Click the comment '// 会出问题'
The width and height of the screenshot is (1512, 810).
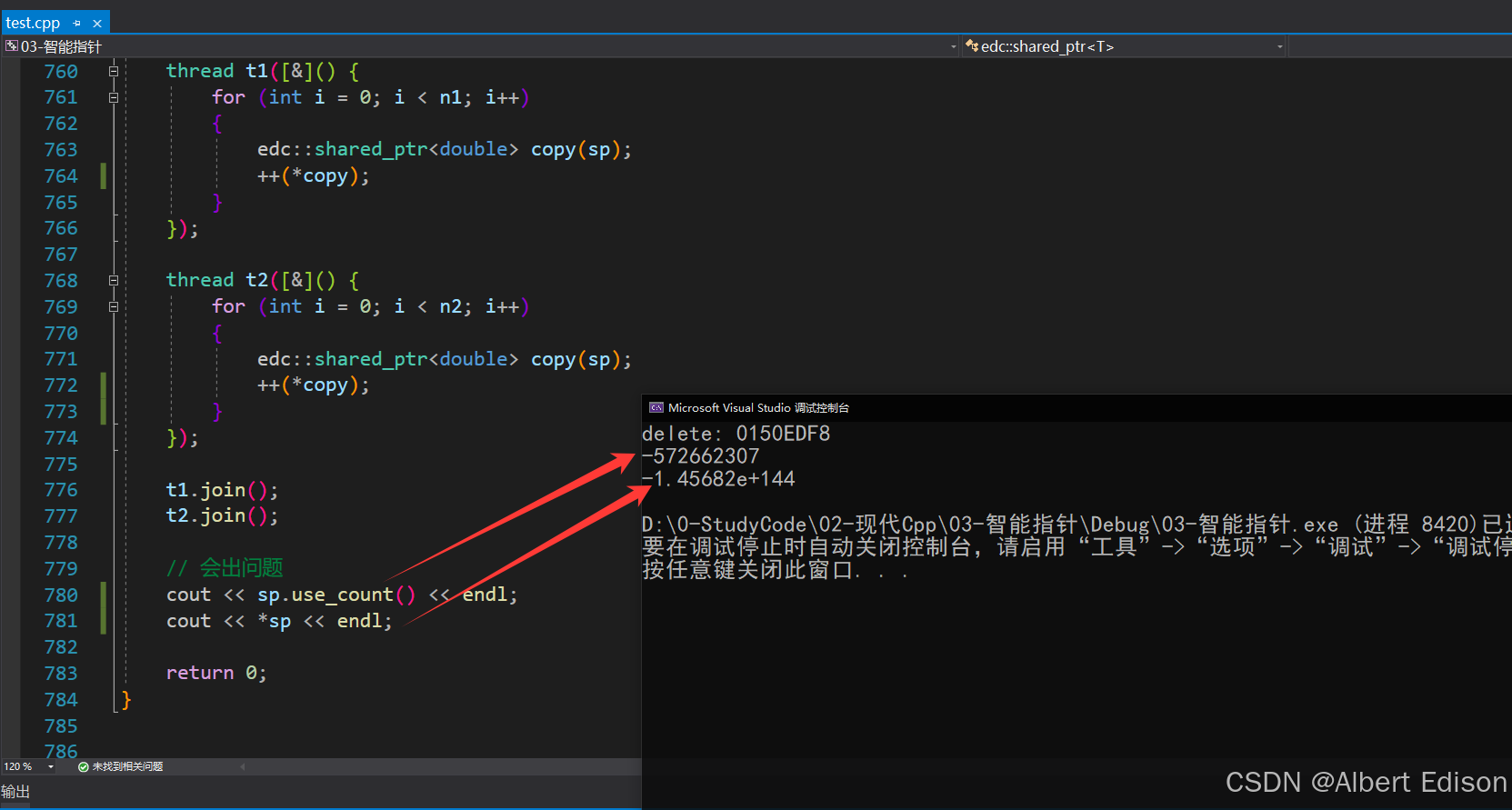[x=225, y=569]
